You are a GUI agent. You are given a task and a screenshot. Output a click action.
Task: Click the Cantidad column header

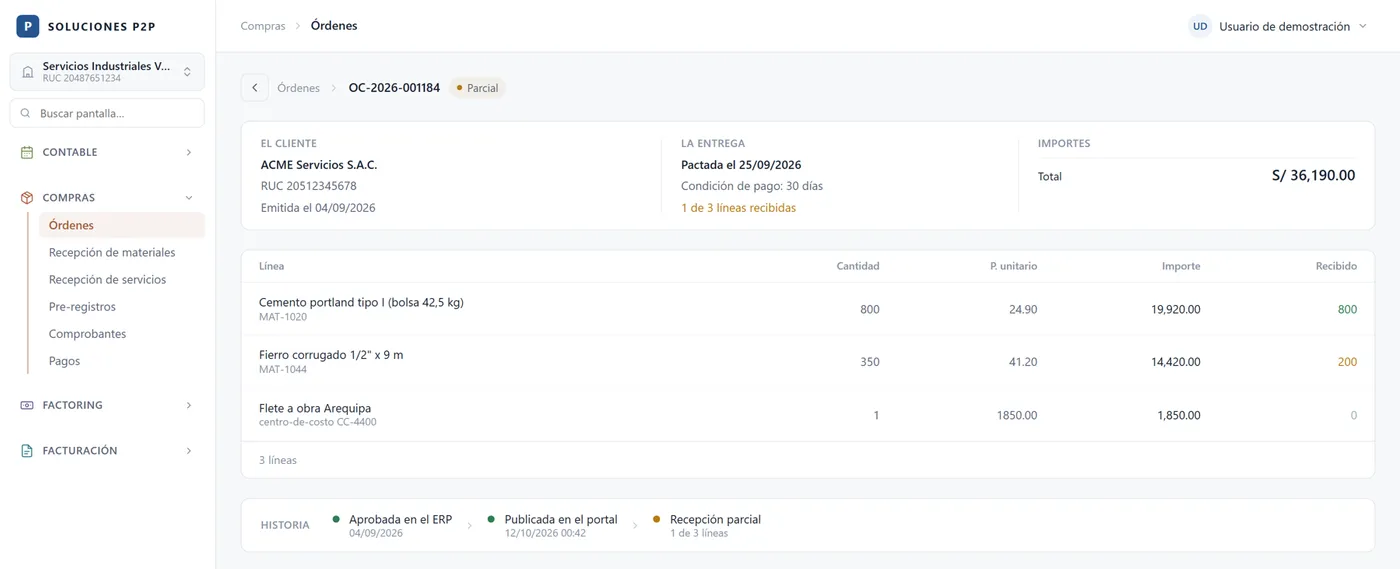858,266
